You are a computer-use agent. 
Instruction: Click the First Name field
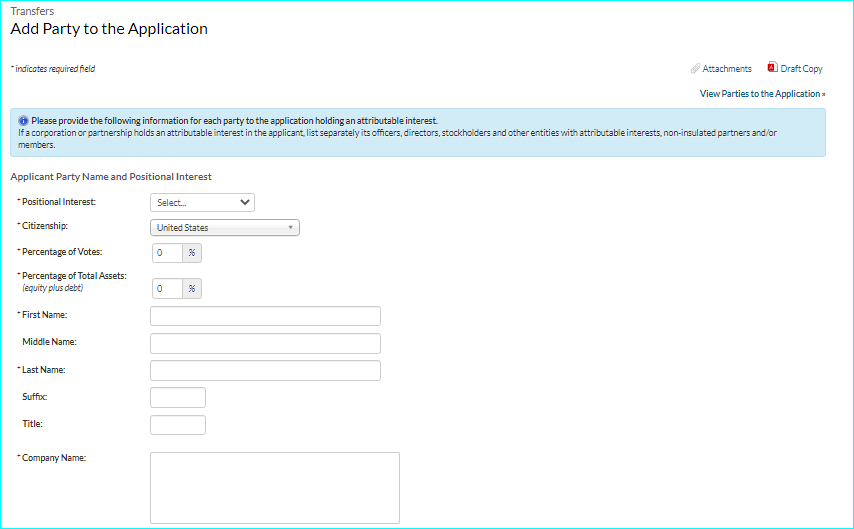coord(265,316)
